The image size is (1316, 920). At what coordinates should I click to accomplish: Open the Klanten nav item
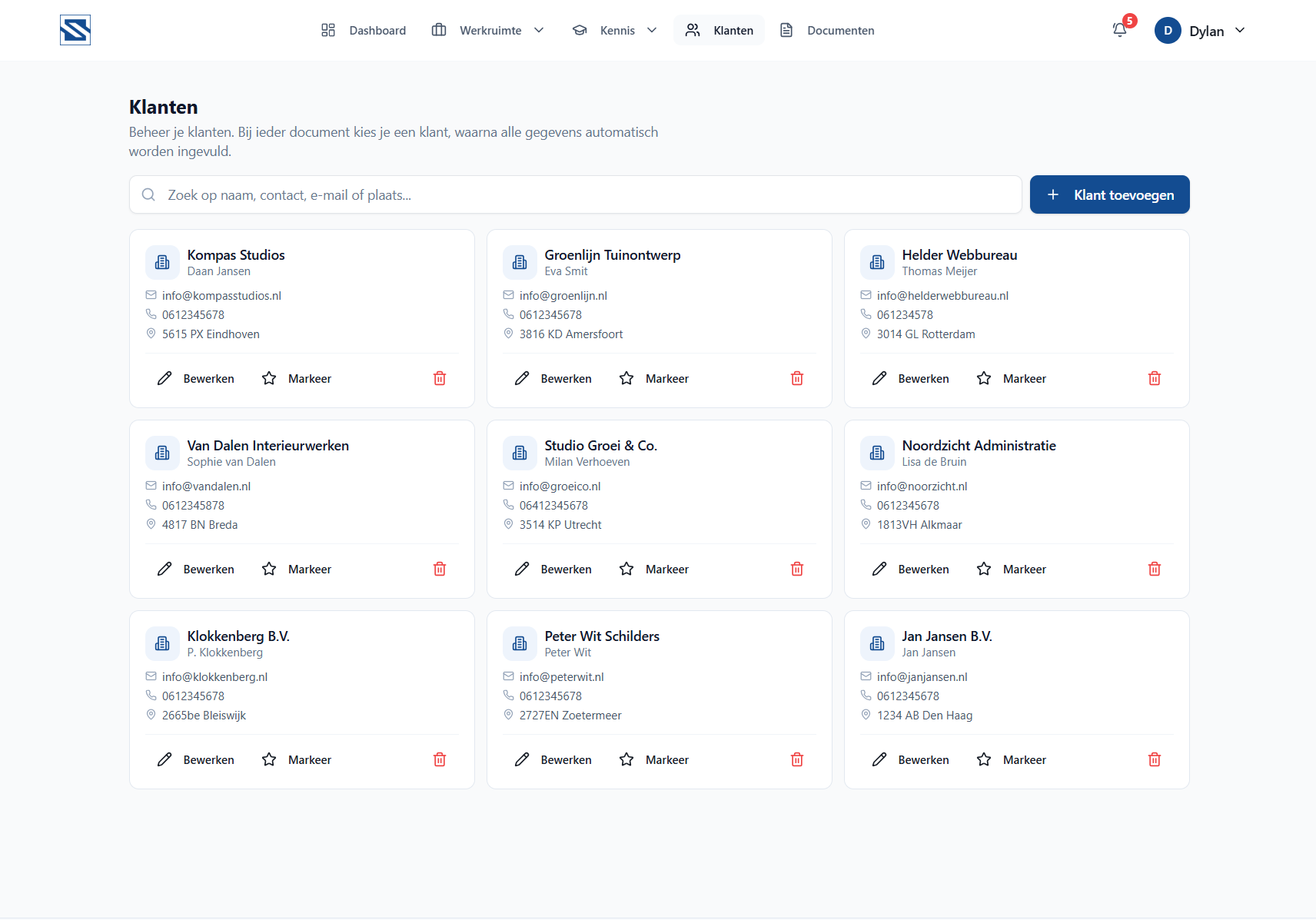(719, 30)
